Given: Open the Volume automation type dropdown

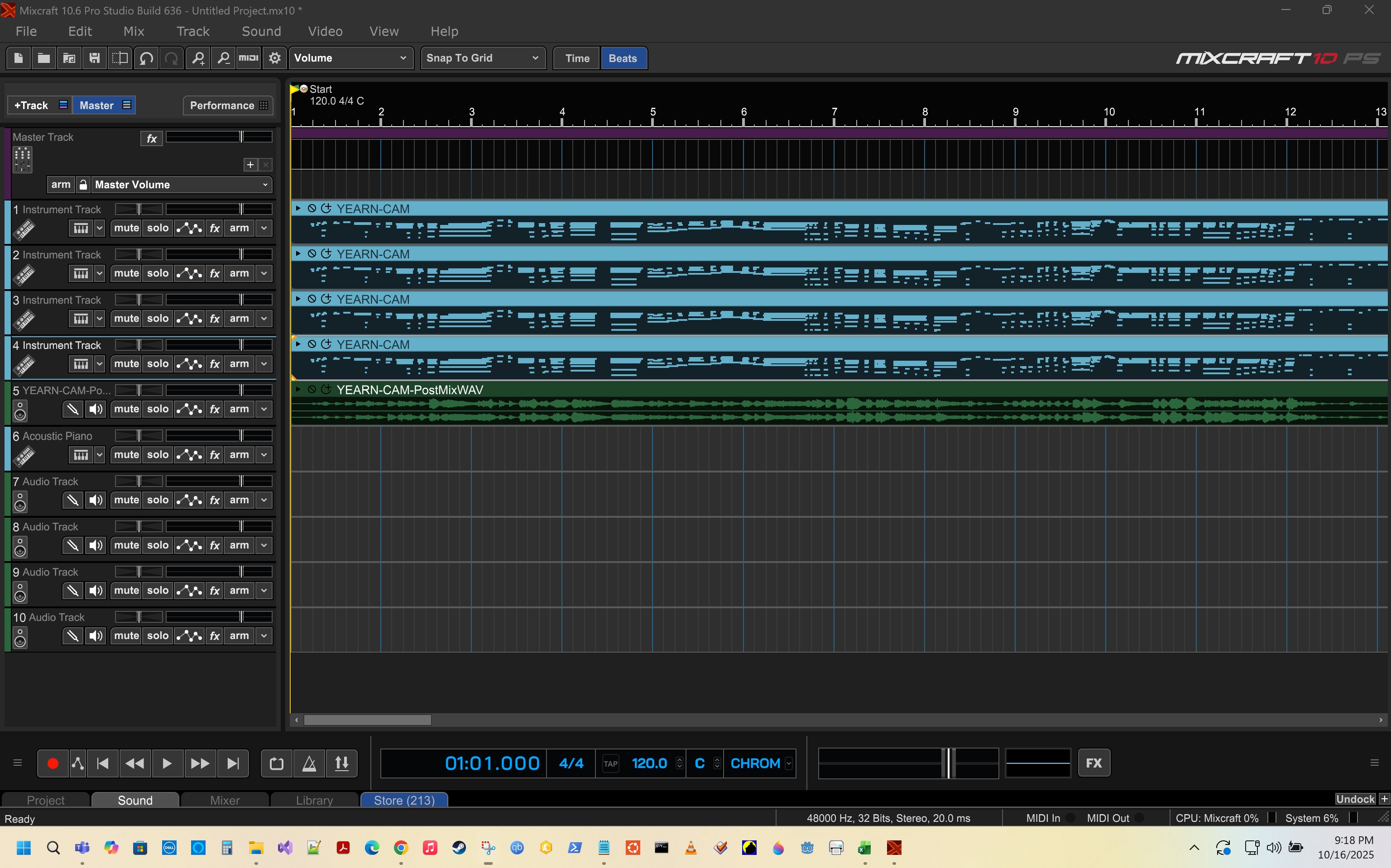Looking at the screenshot, I should [350, 58].
